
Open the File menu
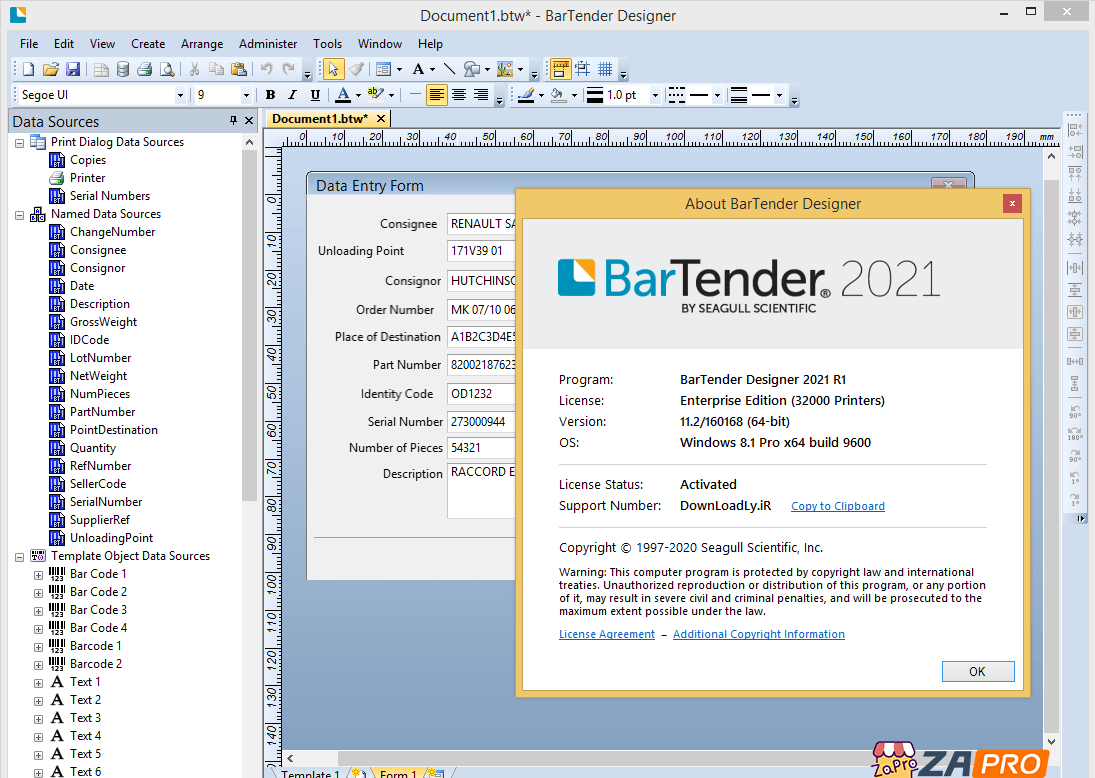click(x=29, y=43)
